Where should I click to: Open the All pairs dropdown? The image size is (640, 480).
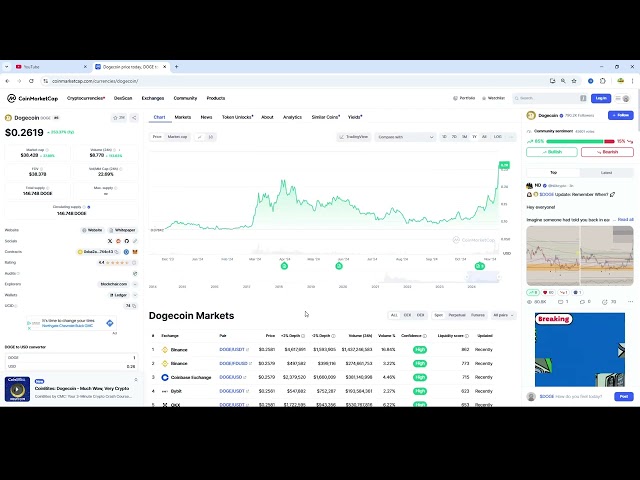tap(502, 315)
